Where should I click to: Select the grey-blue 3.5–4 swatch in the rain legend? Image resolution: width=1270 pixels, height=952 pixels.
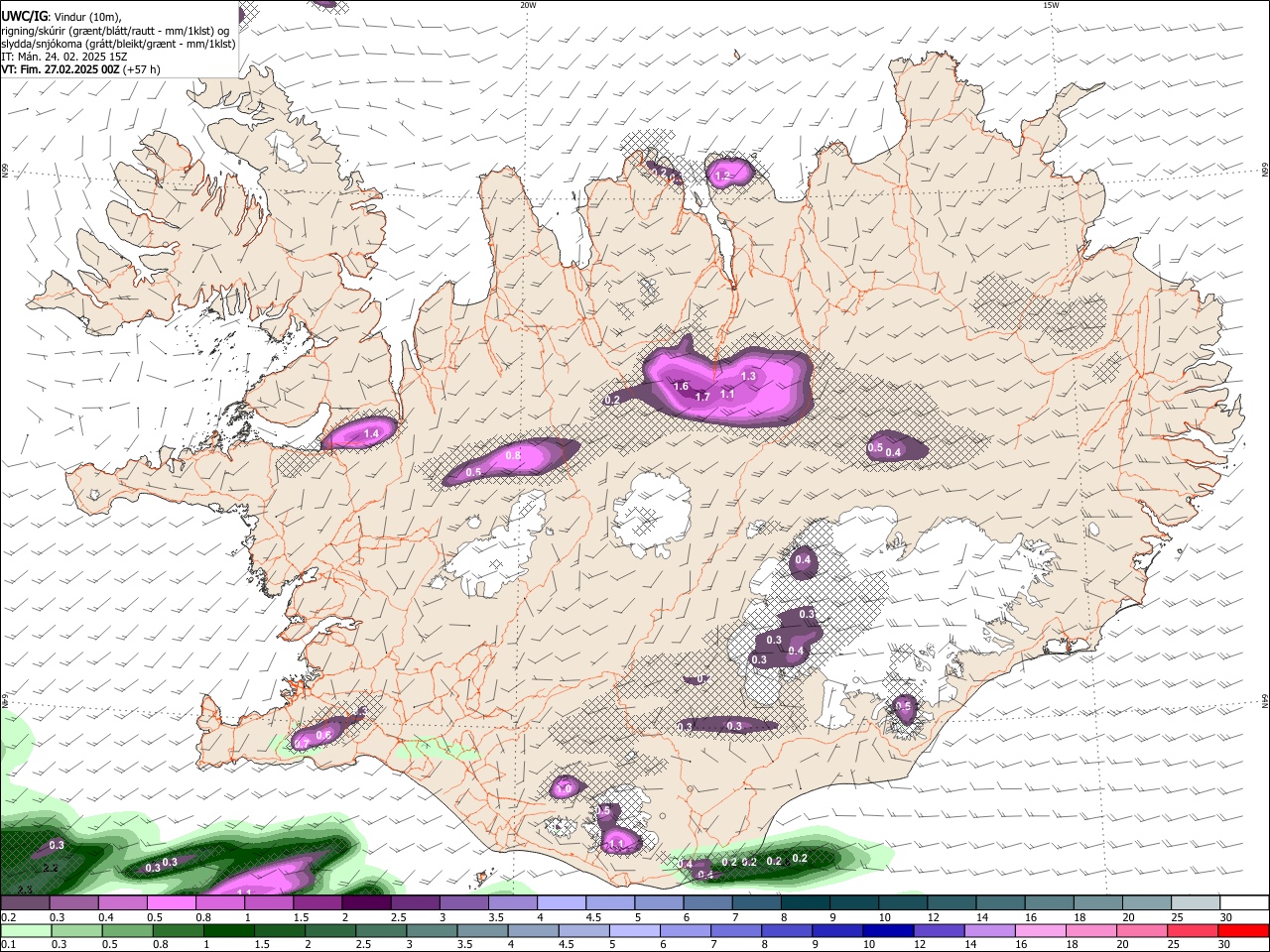pyautogui.click(x=482, y=930)
